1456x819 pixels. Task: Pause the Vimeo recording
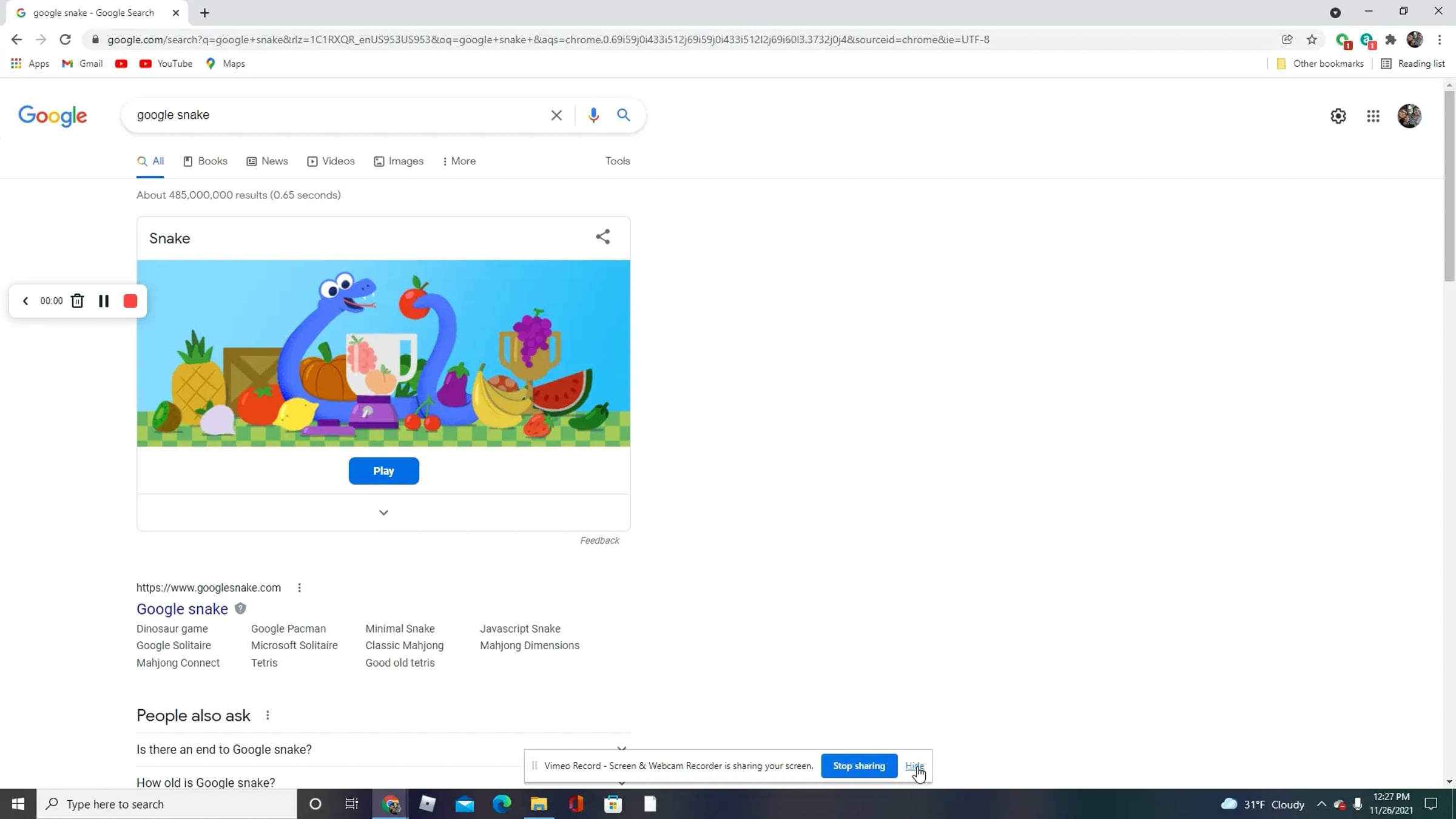point(104,301)
